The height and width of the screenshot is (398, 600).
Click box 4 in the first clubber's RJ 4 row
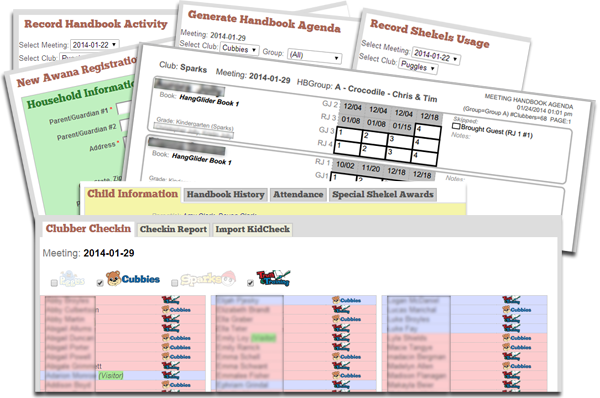tap(424, 158)
